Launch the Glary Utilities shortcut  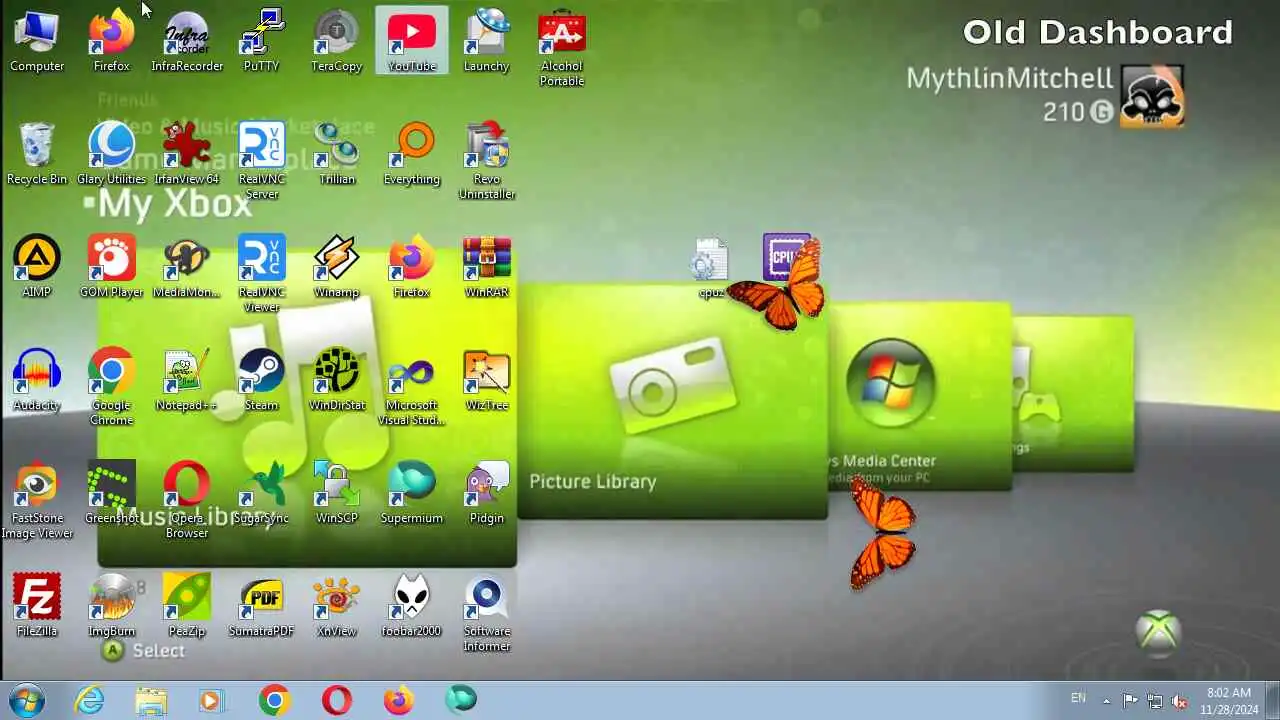click(x=112, y=154)
